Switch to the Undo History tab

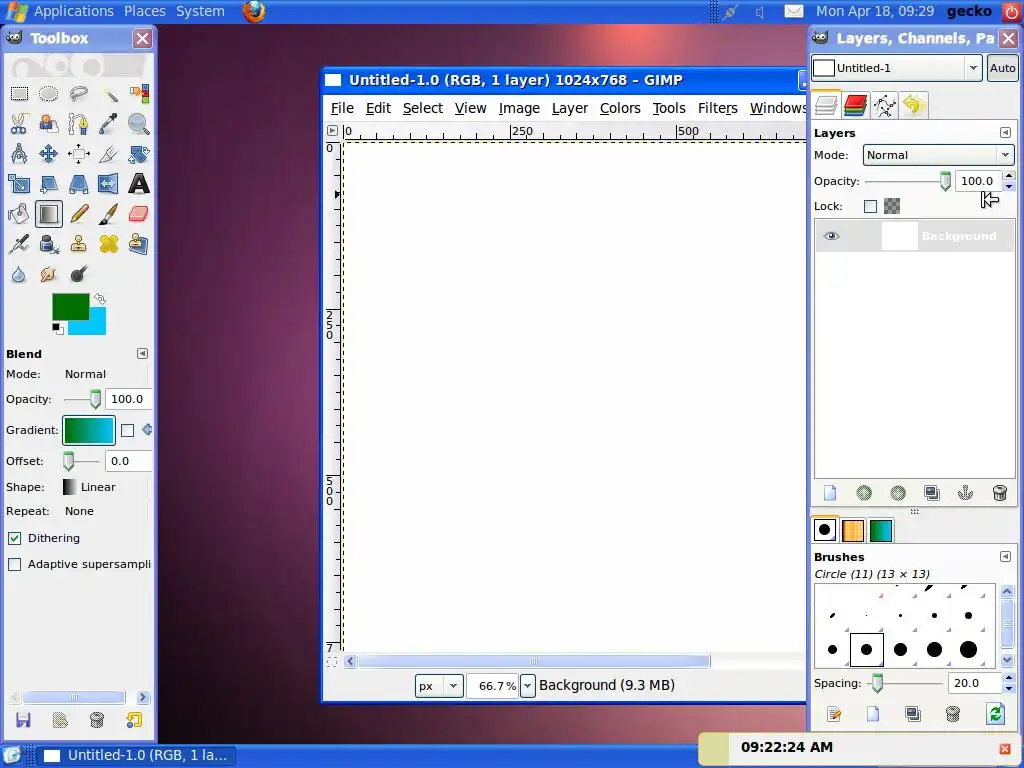[914, 105]
